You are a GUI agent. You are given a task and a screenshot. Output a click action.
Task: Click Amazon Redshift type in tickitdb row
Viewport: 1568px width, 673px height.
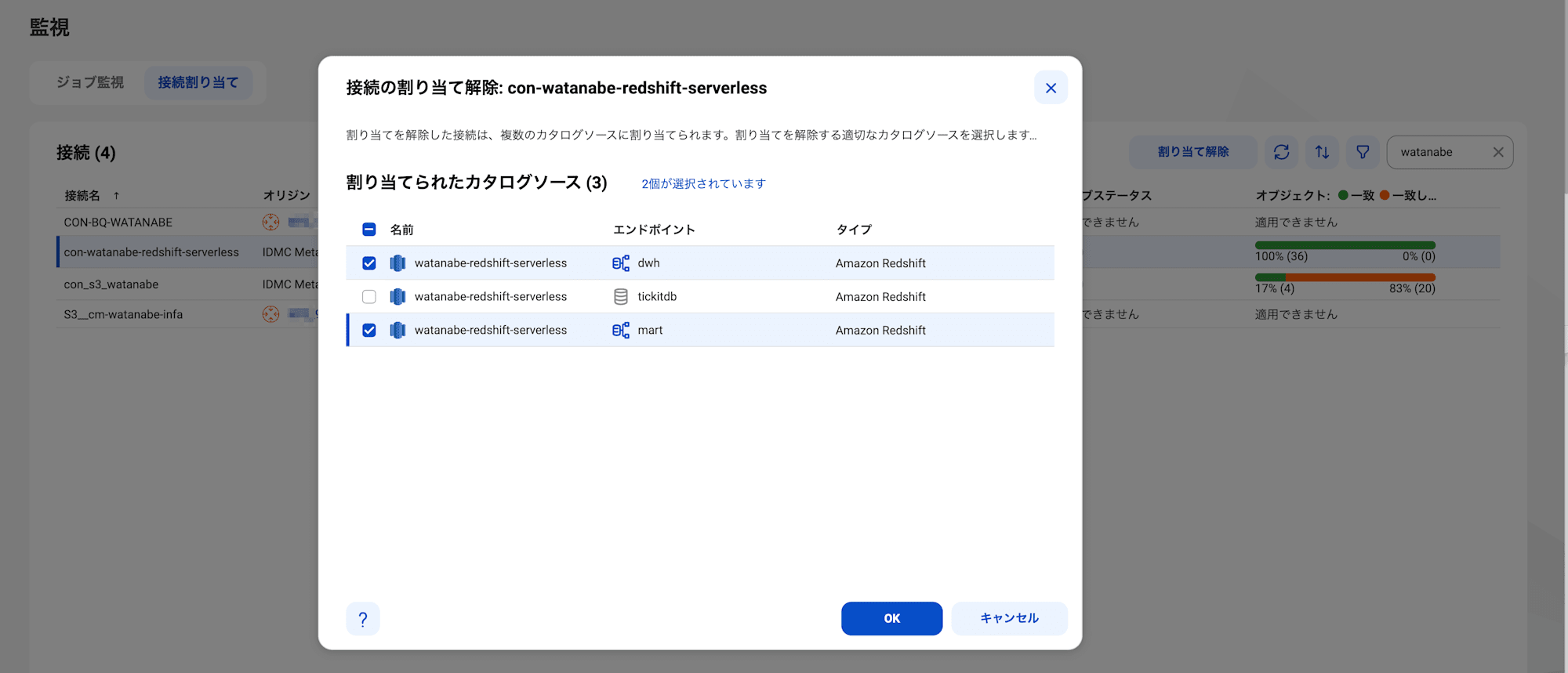click(880, 297)
